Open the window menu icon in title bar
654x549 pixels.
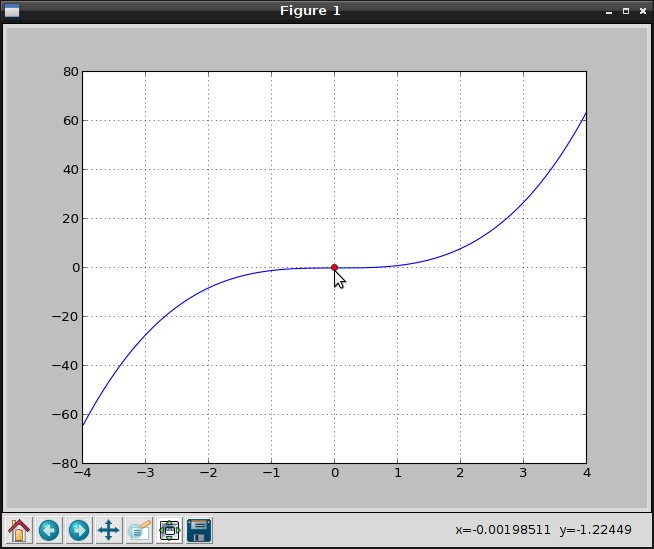pyautogui.click(x=12, y=11)
